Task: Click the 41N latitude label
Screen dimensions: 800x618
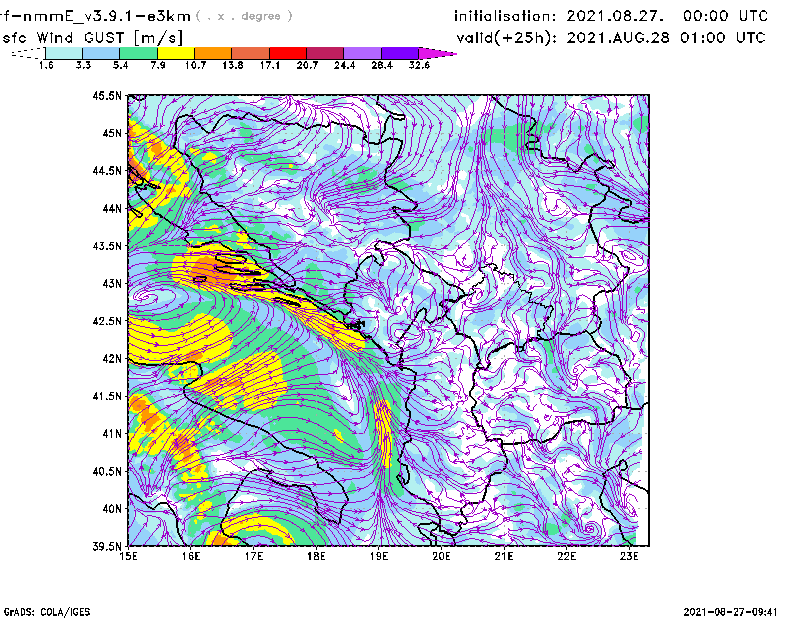Action: [x=112, y=433]
